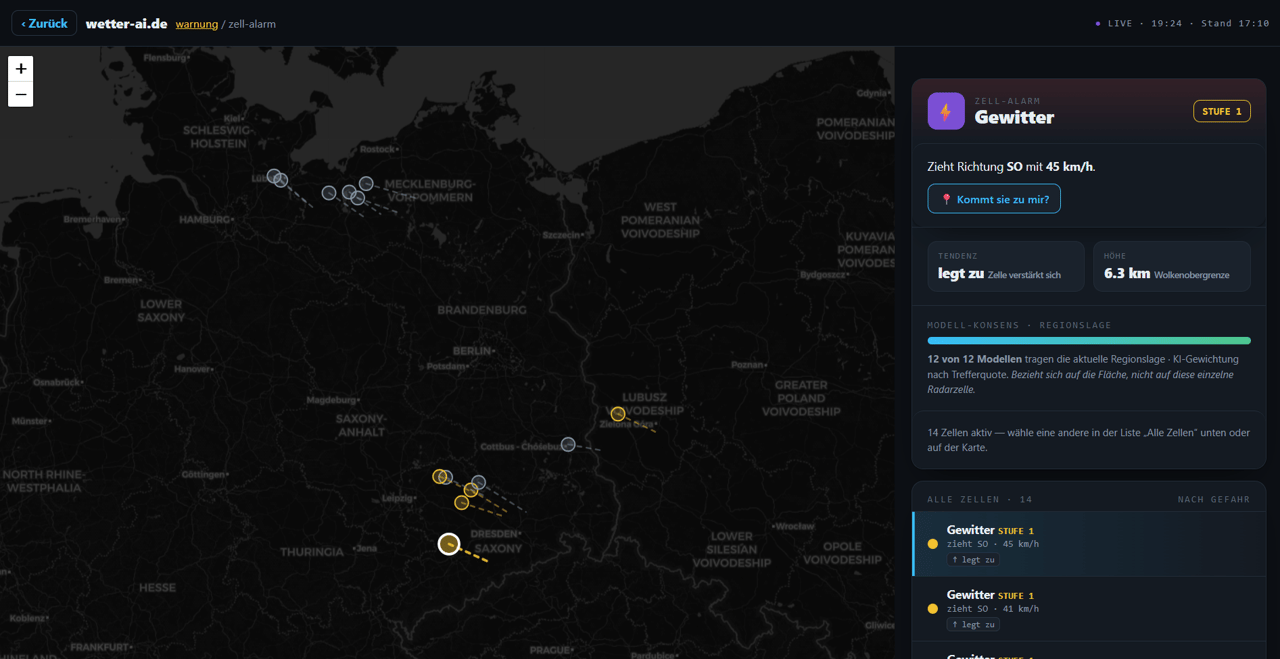Viewport: 1280px width, 659px height.
Task: Click the STUFE 1 badge
Action: 1222,111
